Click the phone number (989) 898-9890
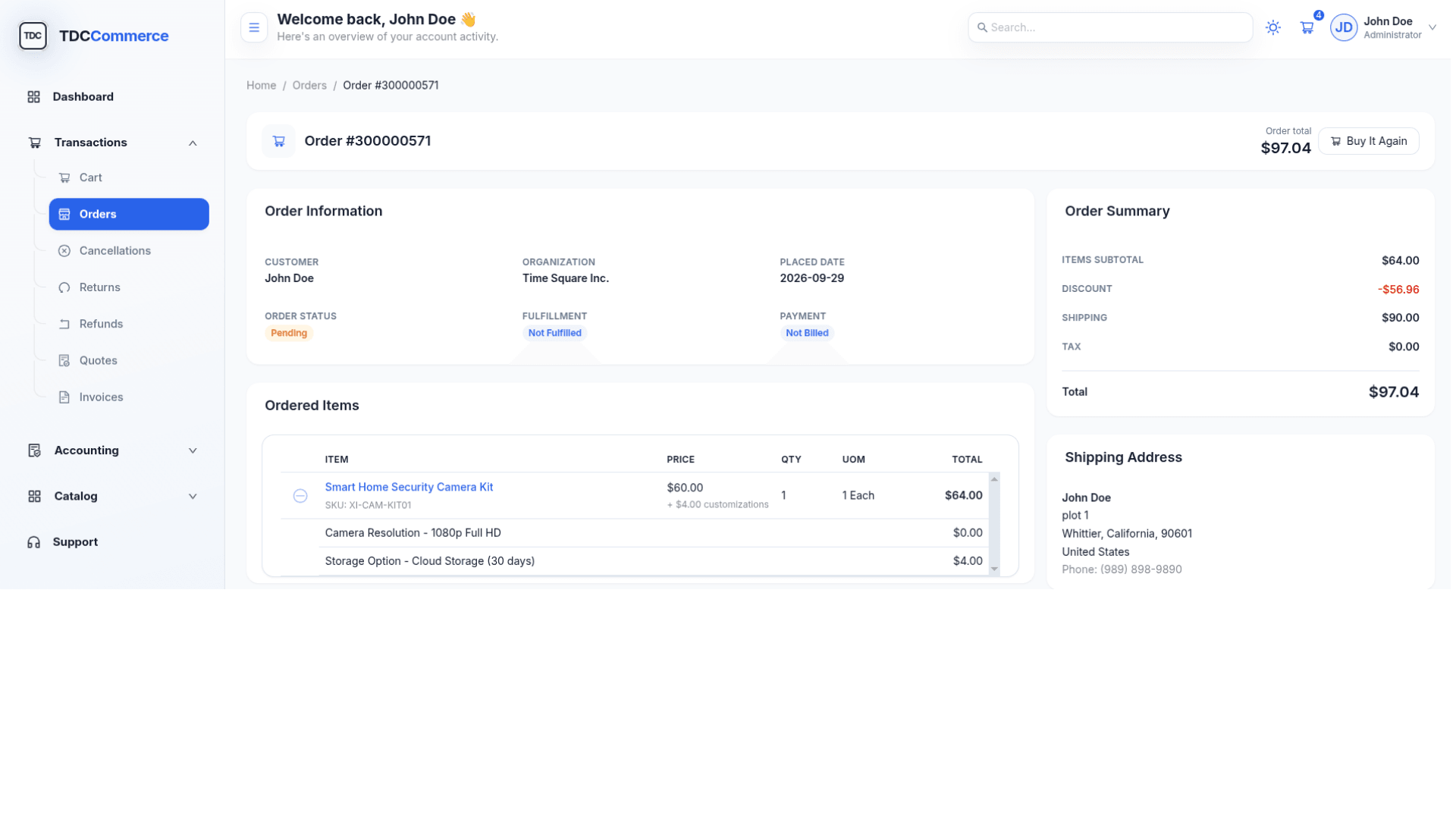The height and width of the screenshot is (819, 1456). [1141, 570]
